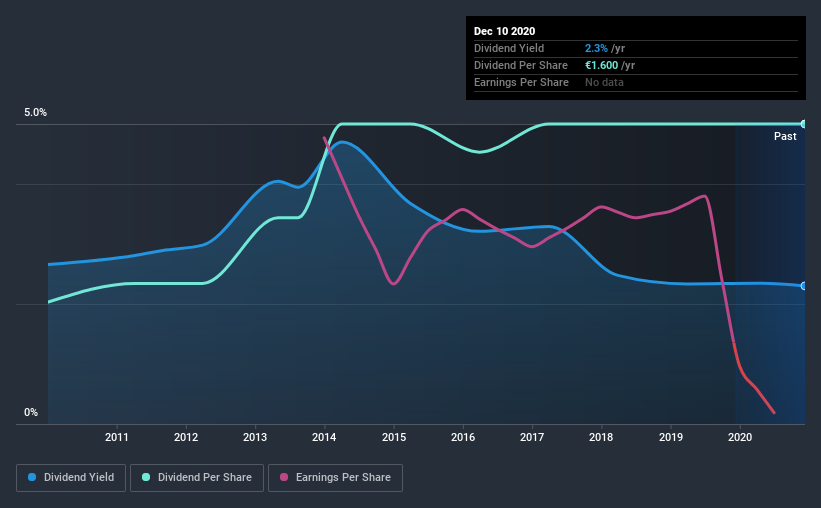The width and height of the screenshot is (821, 508).
Task: Click the 2020 x-axis label
Action: pyautogui.click(x=740, y=437)
